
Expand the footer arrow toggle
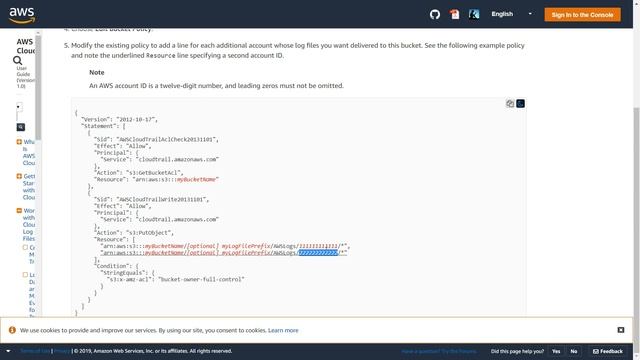[x=8, y=351]
